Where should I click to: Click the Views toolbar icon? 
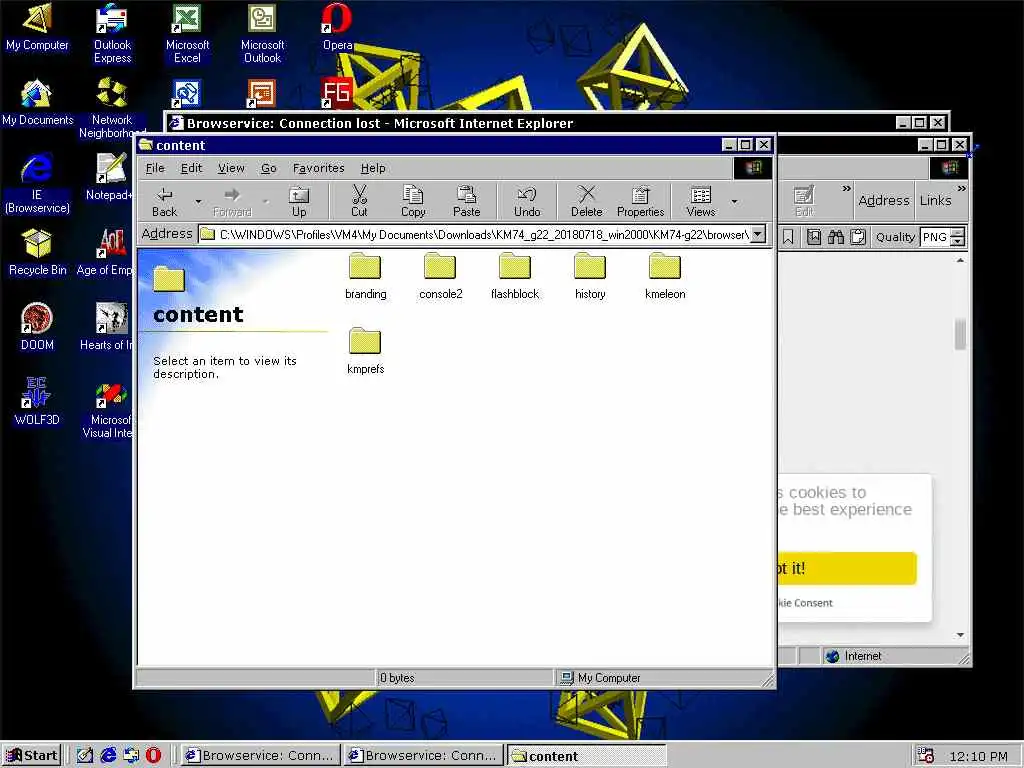tap(701, 202)
